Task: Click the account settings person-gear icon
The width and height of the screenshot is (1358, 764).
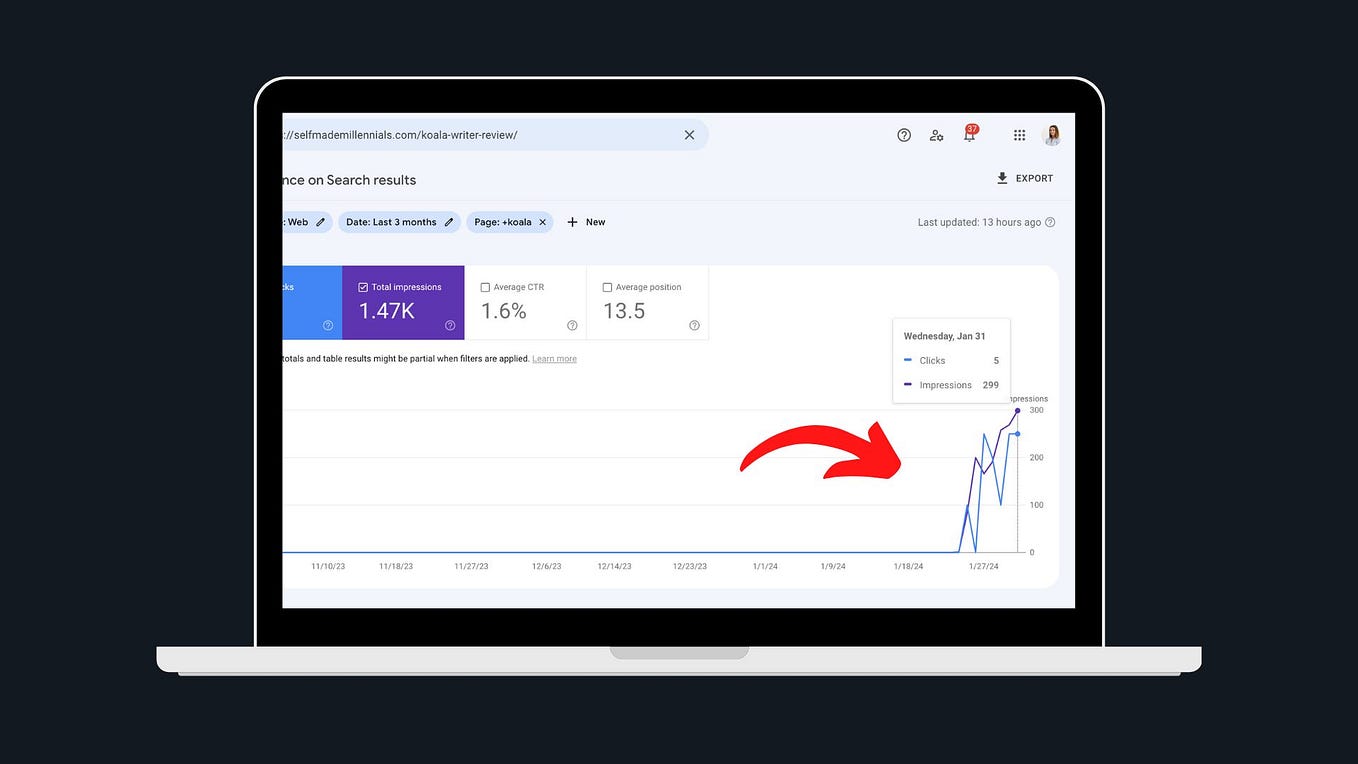Action: coord(936,134)
